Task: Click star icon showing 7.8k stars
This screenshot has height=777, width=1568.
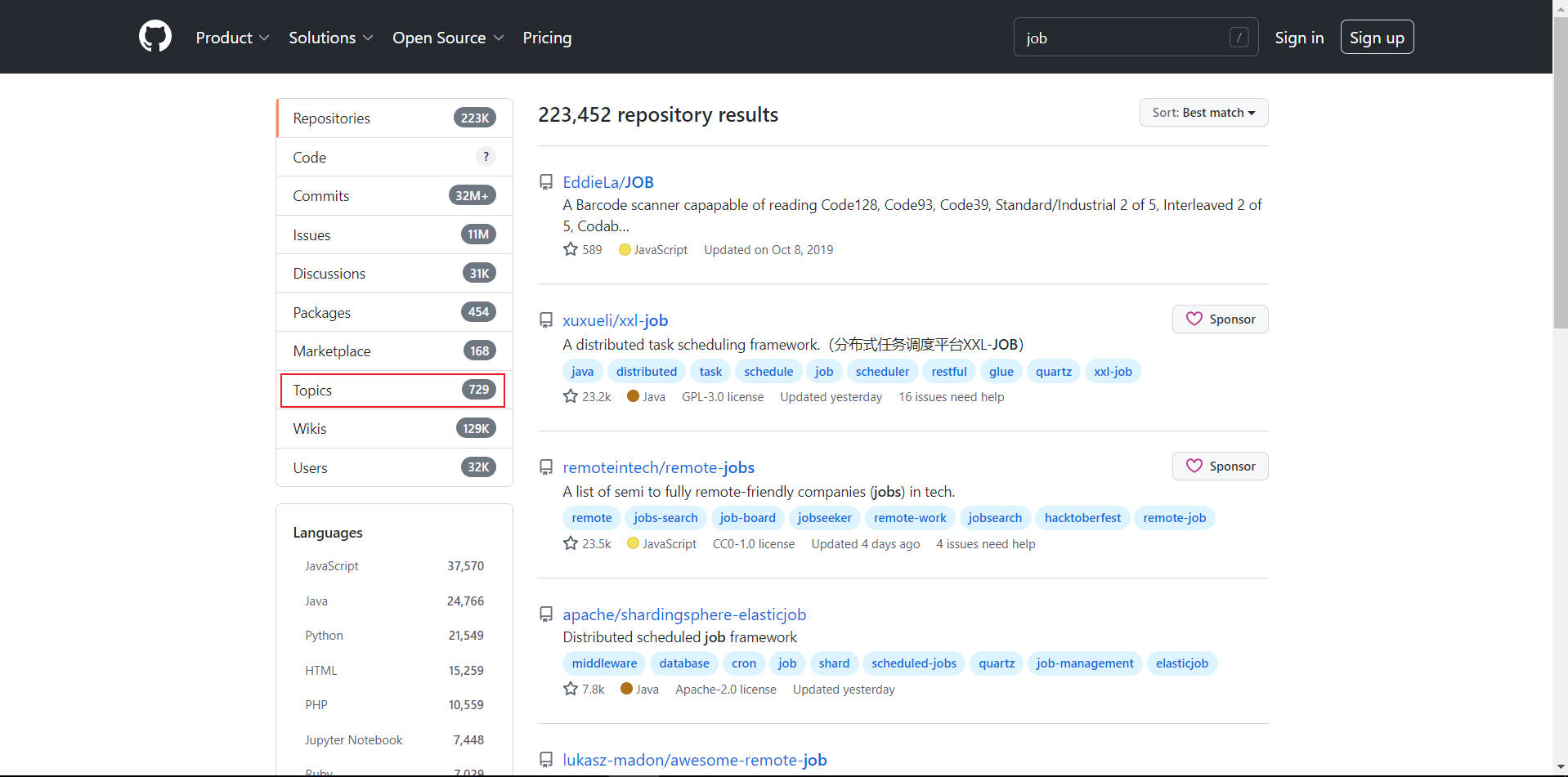Action: pyautogui.click(x=571, y=689)
